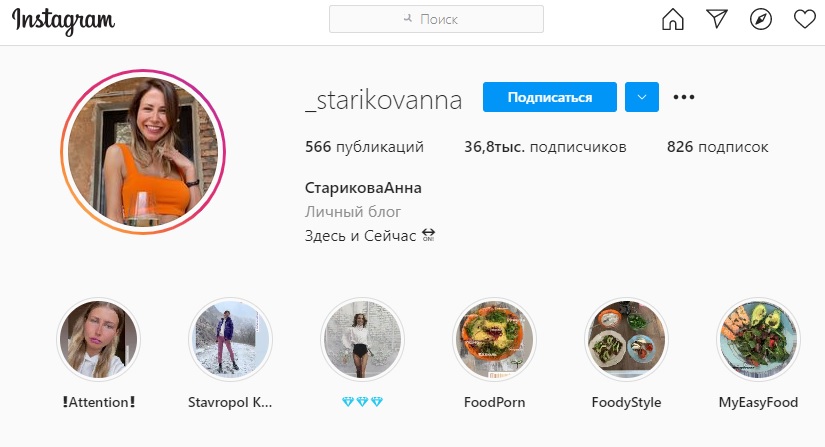The width and height of the screenshot is (825, 447).
Task: Open the Stavropol K... highlight
Action: [x=230, y=340]
